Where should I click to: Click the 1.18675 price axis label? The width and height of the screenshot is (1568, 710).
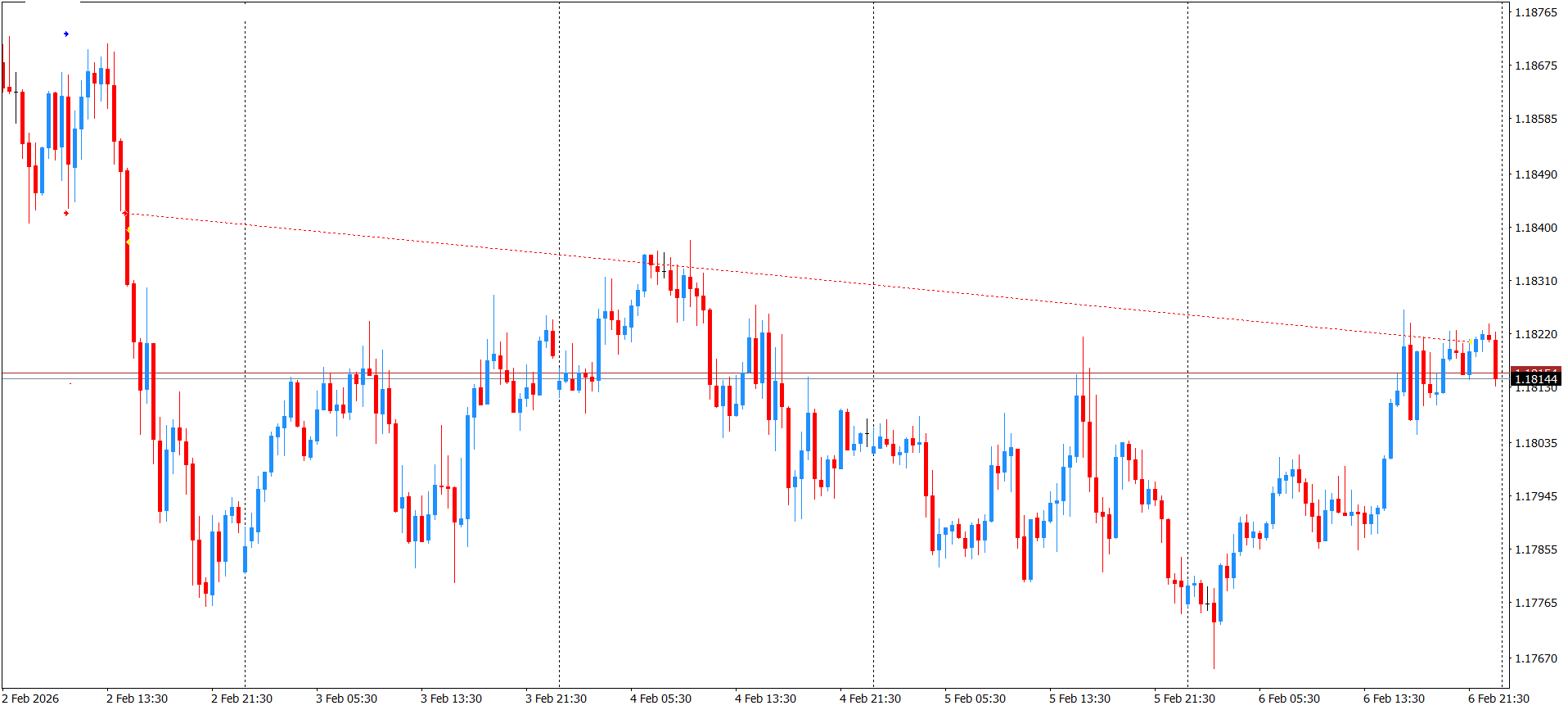[1536, 66]
